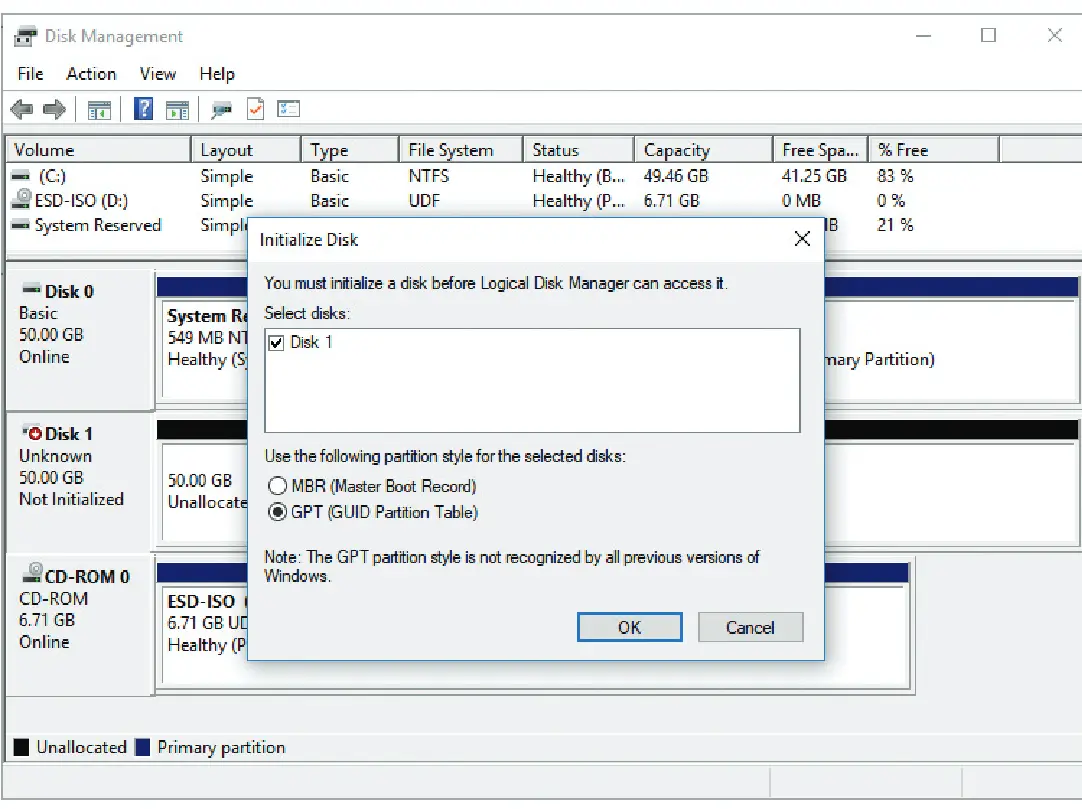This screenshot has height=809, width=1082.
Task: Select GPT (GUID Partition Table) option
Action: click(276, 513)
